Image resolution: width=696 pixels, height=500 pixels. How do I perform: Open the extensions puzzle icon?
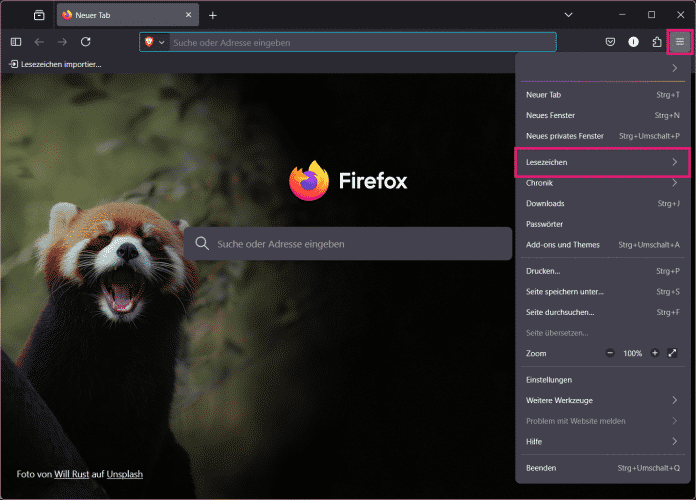(656, 42)
